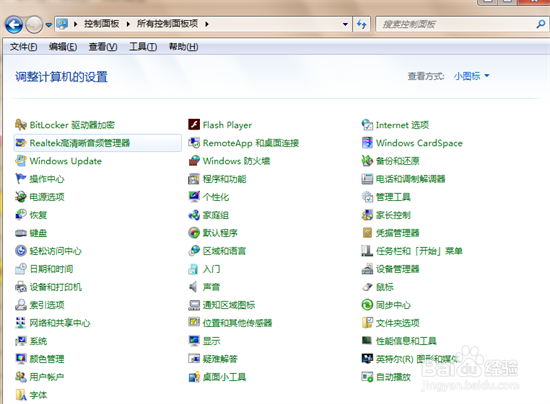Open 电话和调制解调器 entry
550x404 pixels.
[410, 179]
